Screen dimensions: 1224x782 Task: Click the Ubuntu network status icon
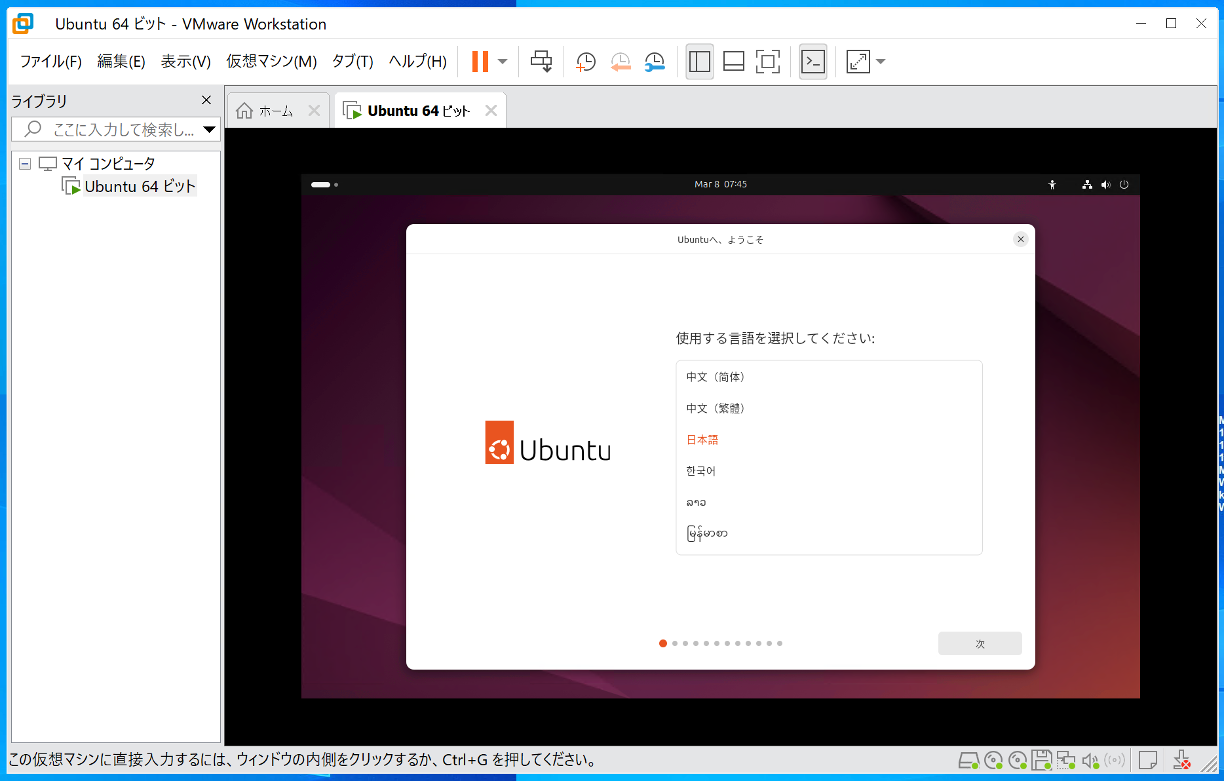1088,184
